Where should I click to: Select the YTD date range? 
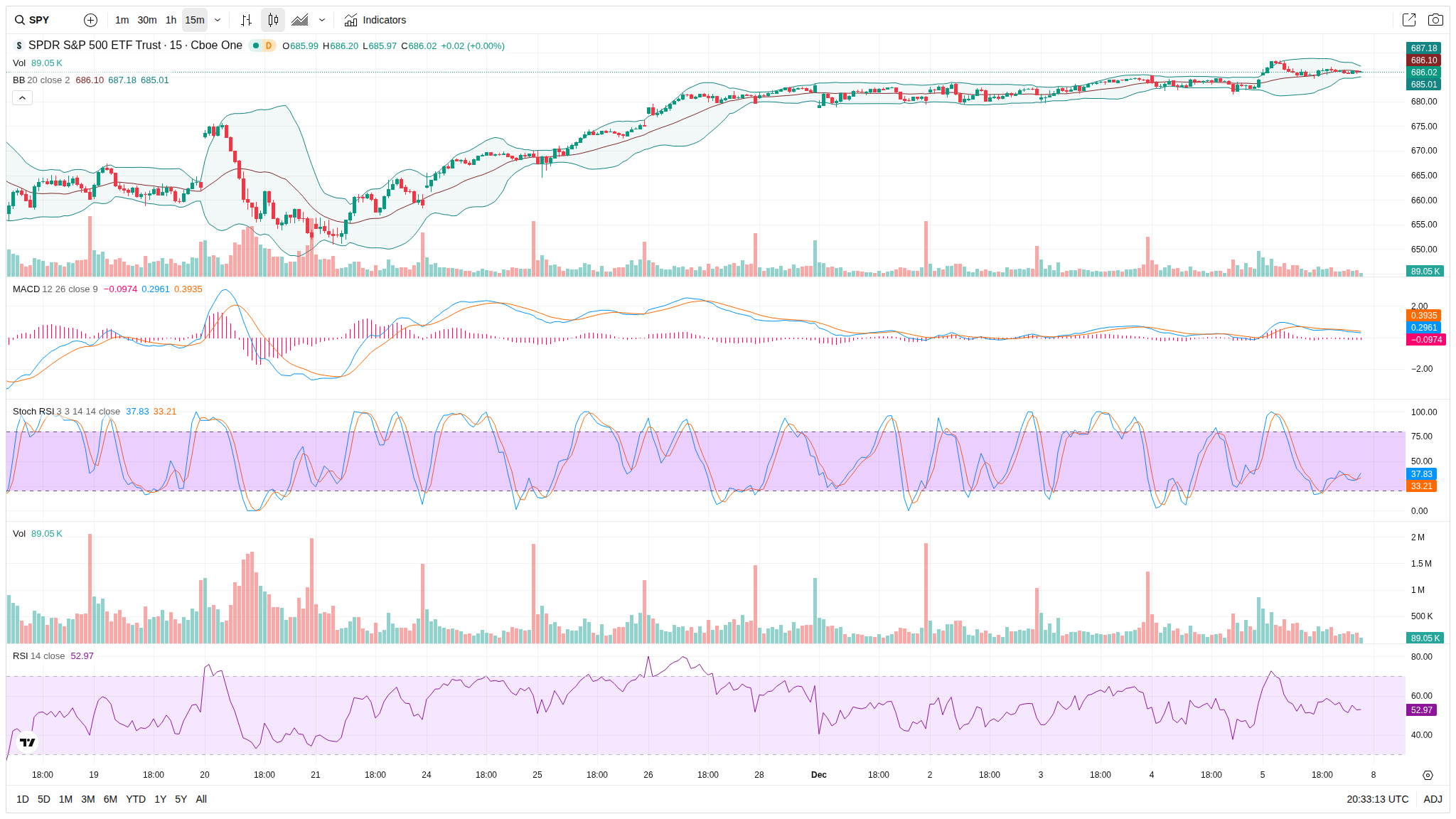tap(136, 799)
